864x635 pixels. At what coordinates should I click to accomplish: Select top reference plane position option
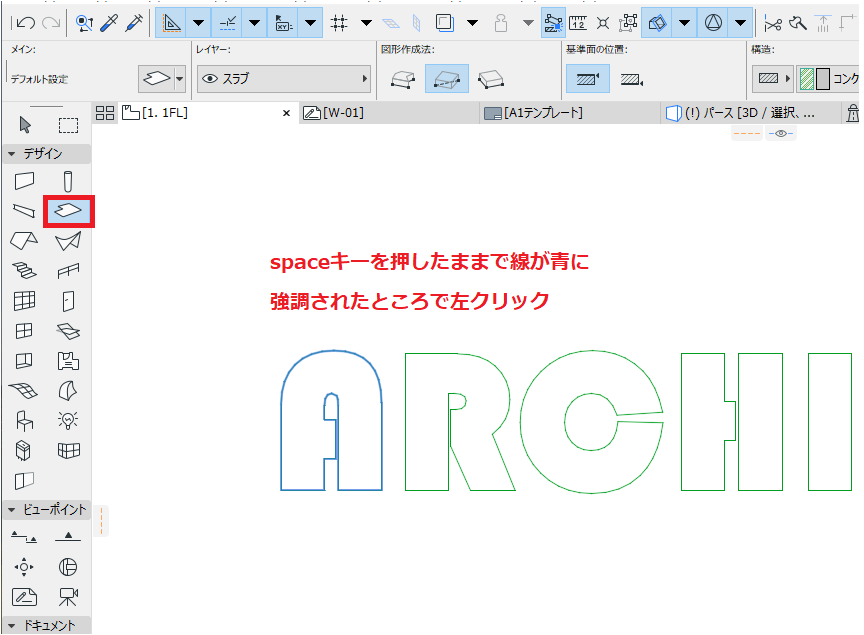(x=588, y=78)
